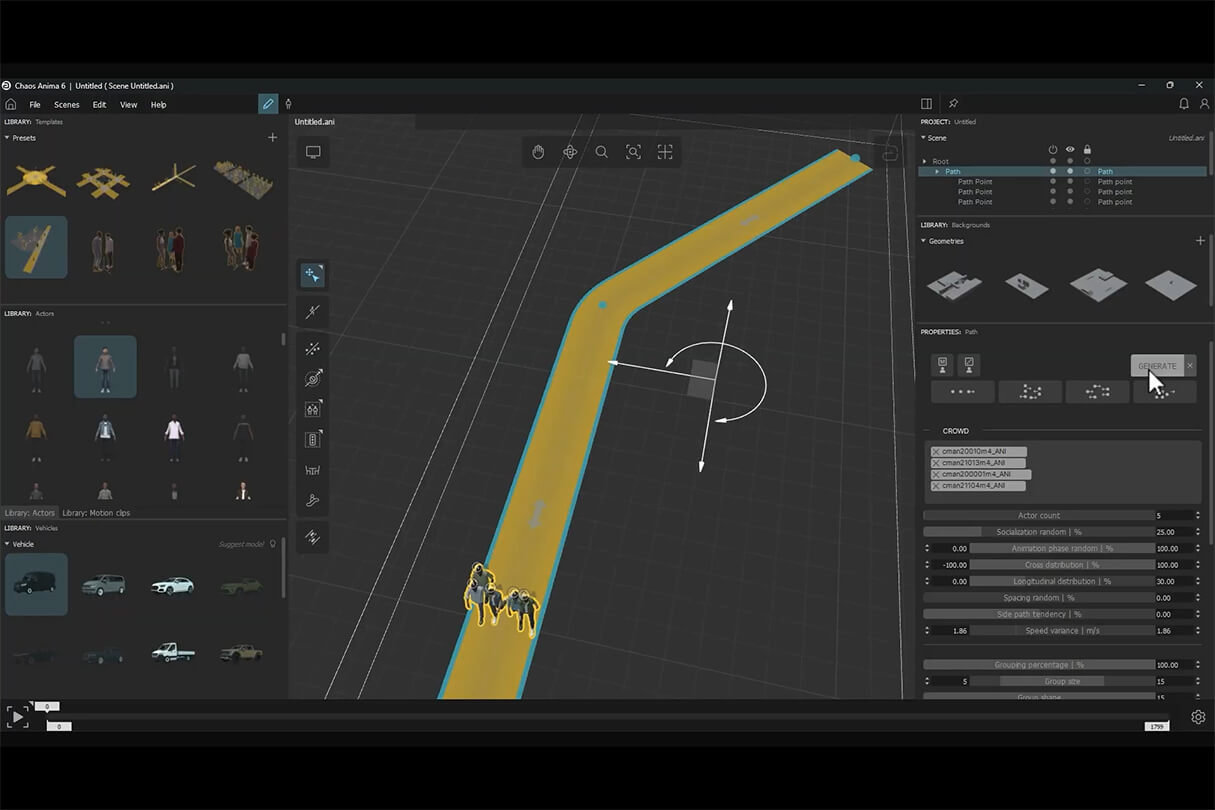Toggle enabled dot for first Path Point
Screen dimensions: 1215x810
point(1052,182)
